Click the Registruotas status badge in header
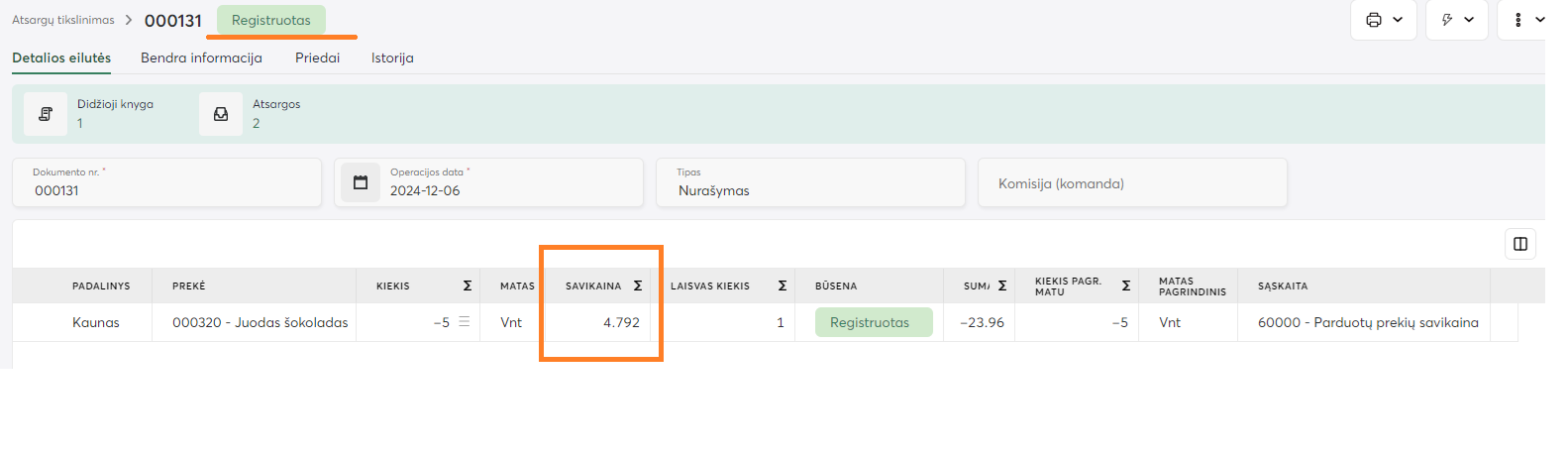The height and width of the screenshot is (458, 1568). 270,20
